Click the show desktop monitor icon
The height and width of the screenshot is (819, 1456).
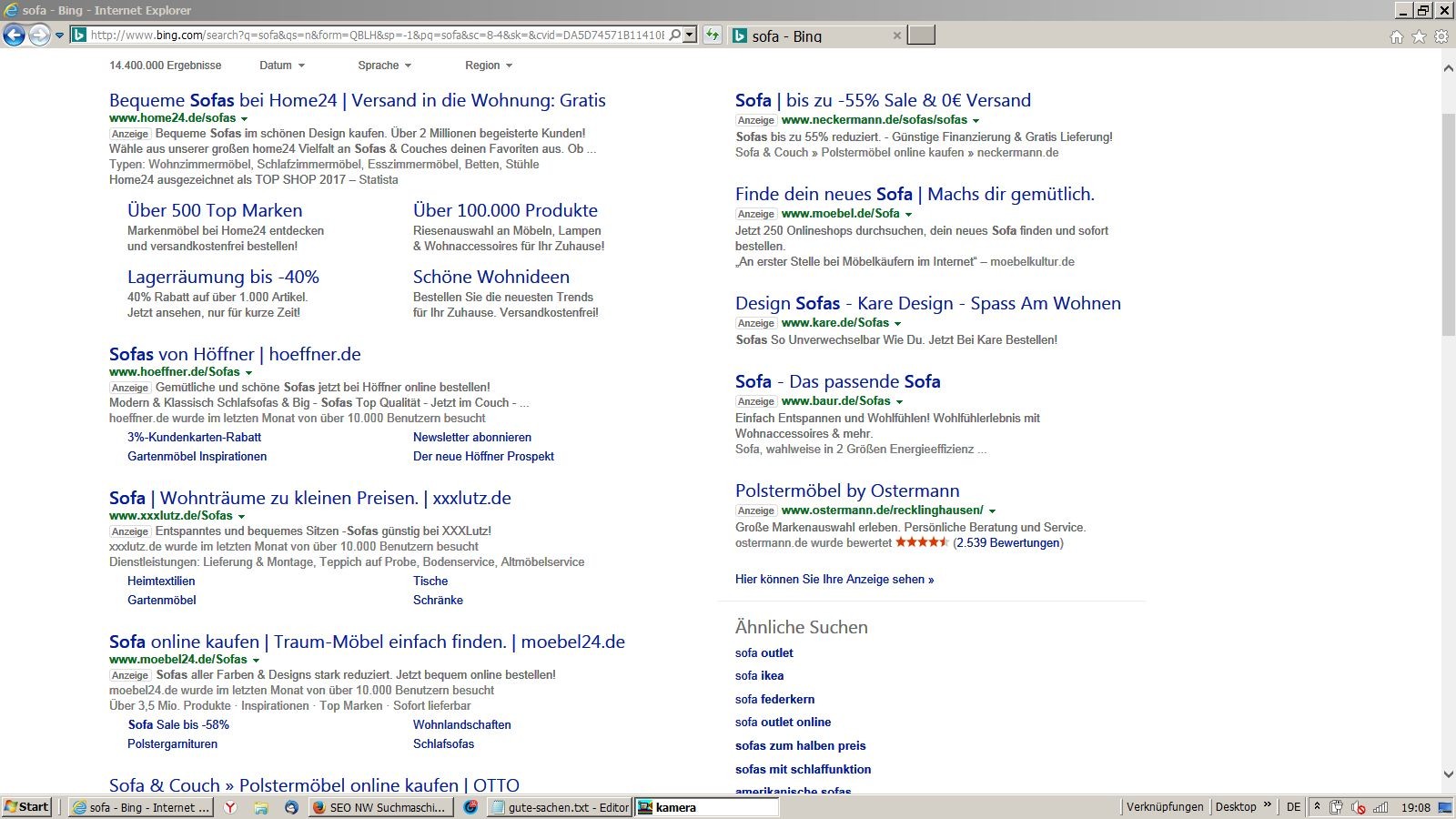point(1445,807)
